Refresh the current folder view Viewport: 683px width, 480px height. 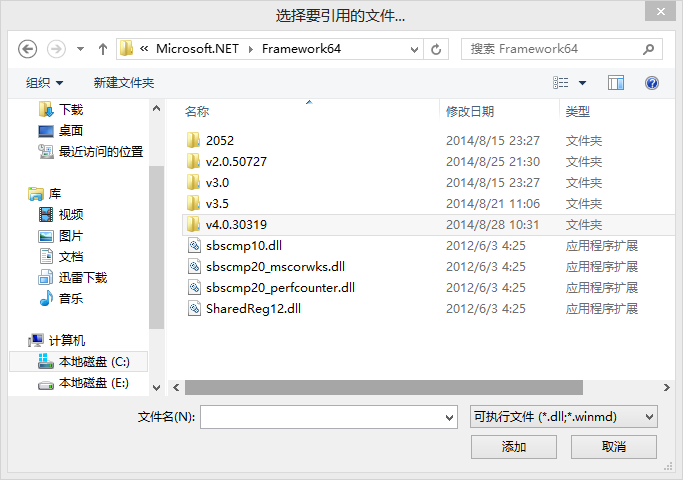(436, 49)
